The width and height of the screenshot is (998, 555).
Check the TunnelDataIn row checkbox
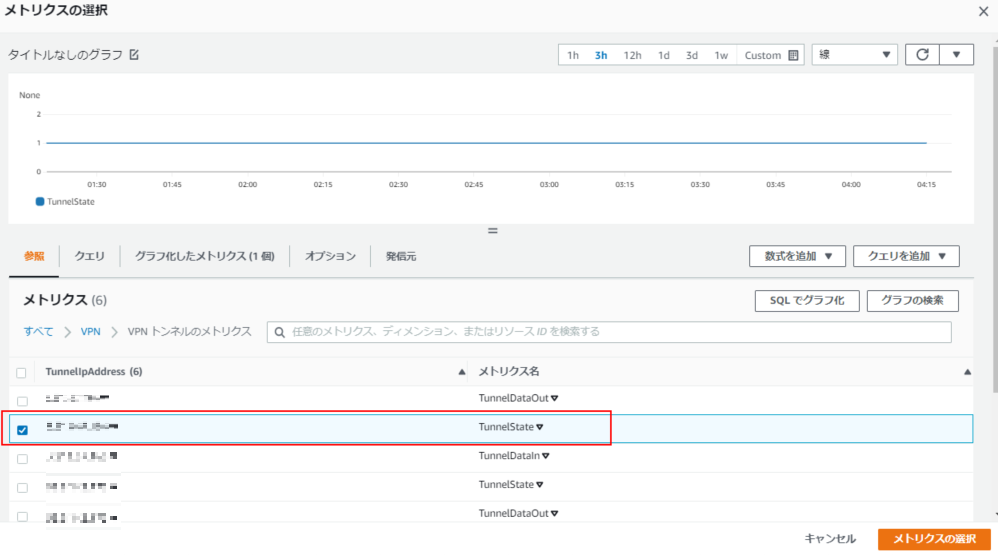point(22,459)
